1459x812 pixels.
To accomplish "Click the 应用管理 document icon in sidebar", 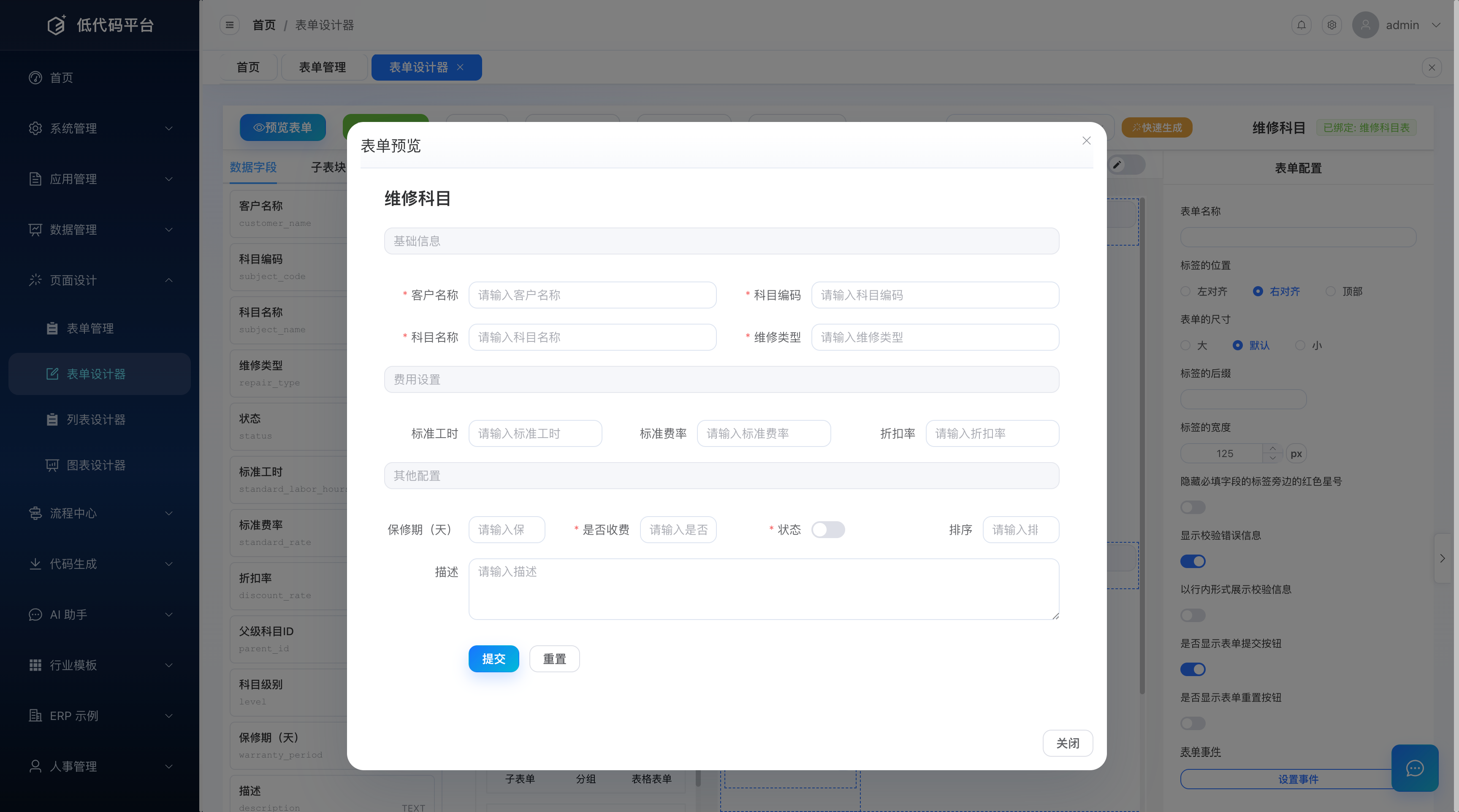I will click(x=35, y=179).
